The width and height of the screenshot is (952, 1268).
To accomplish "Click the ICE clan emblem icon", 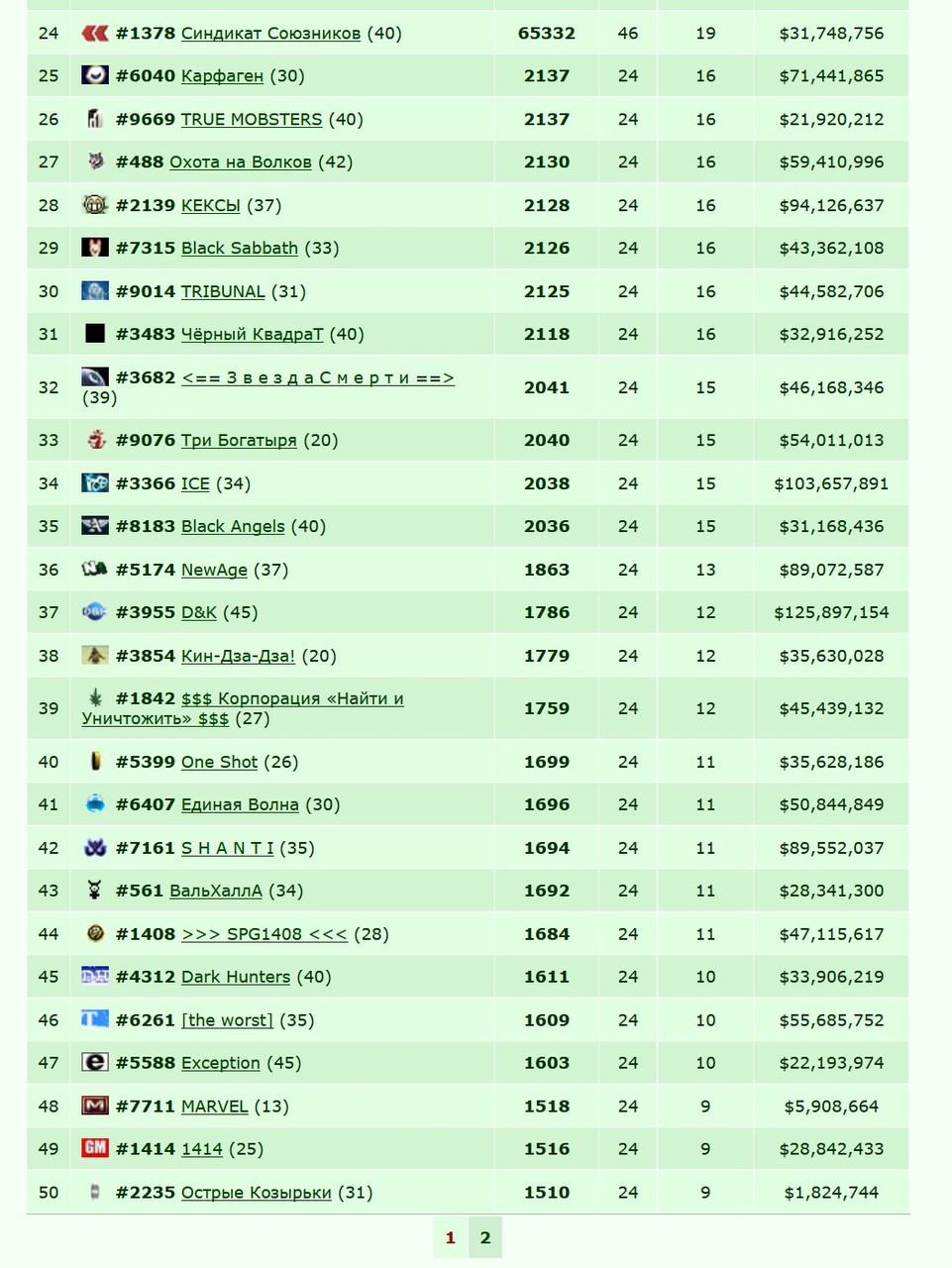I will click(95, 483).
